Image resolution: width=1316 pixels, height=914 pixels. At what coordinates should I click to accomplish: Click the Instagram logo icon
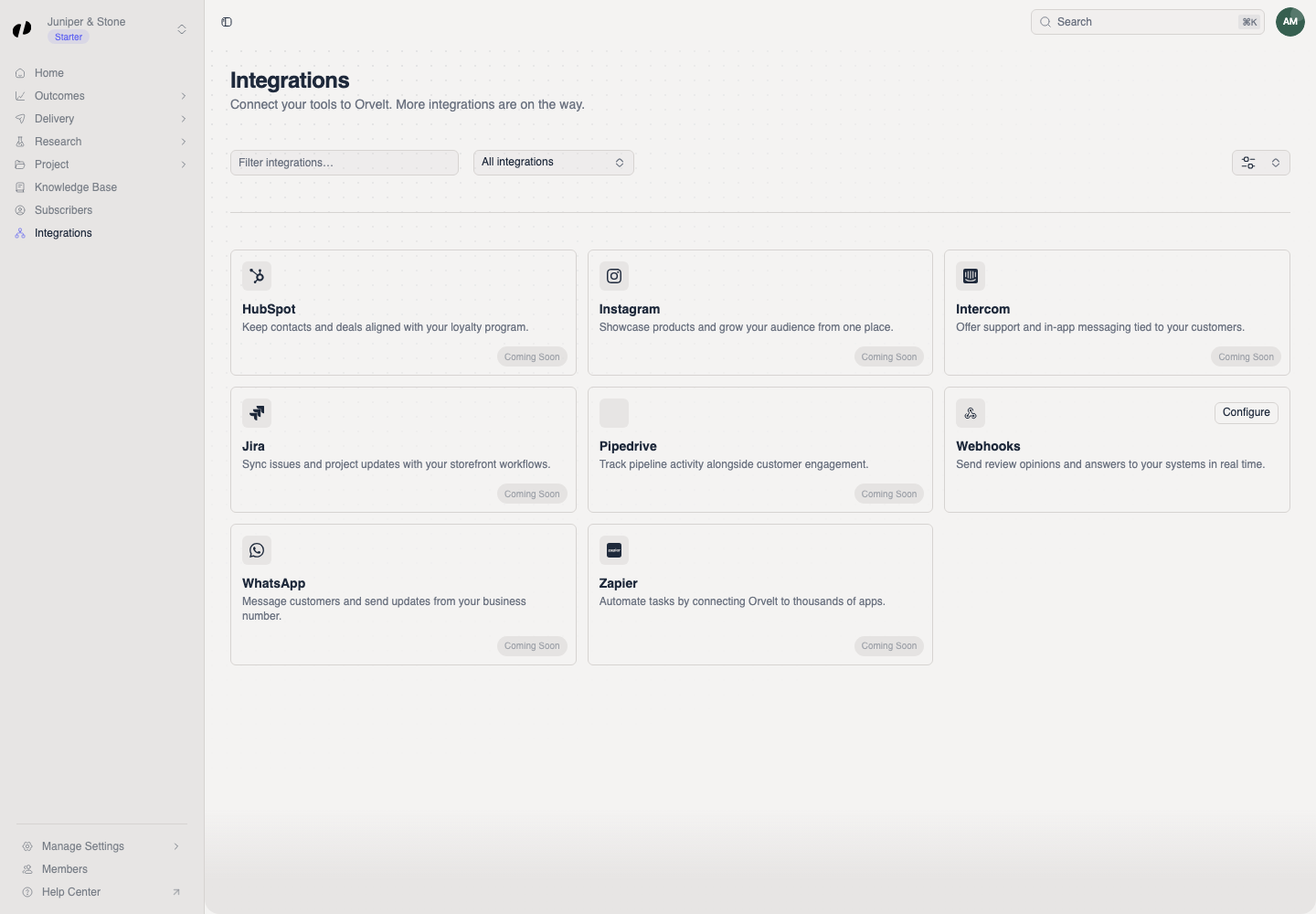pos(614,276)
